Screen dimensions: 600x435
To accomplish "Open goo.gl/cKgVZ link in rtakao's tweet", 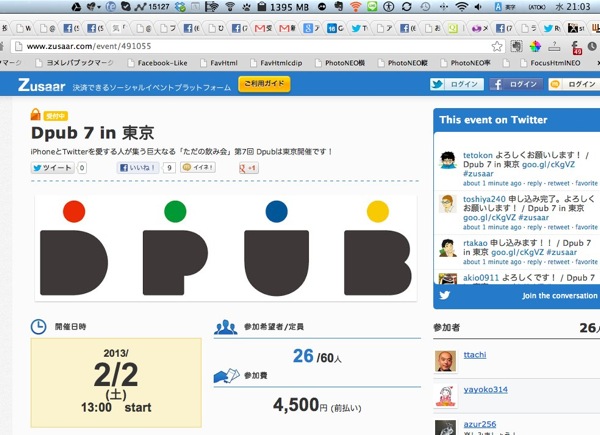I will pyautogui.click(x=517, y=253).
